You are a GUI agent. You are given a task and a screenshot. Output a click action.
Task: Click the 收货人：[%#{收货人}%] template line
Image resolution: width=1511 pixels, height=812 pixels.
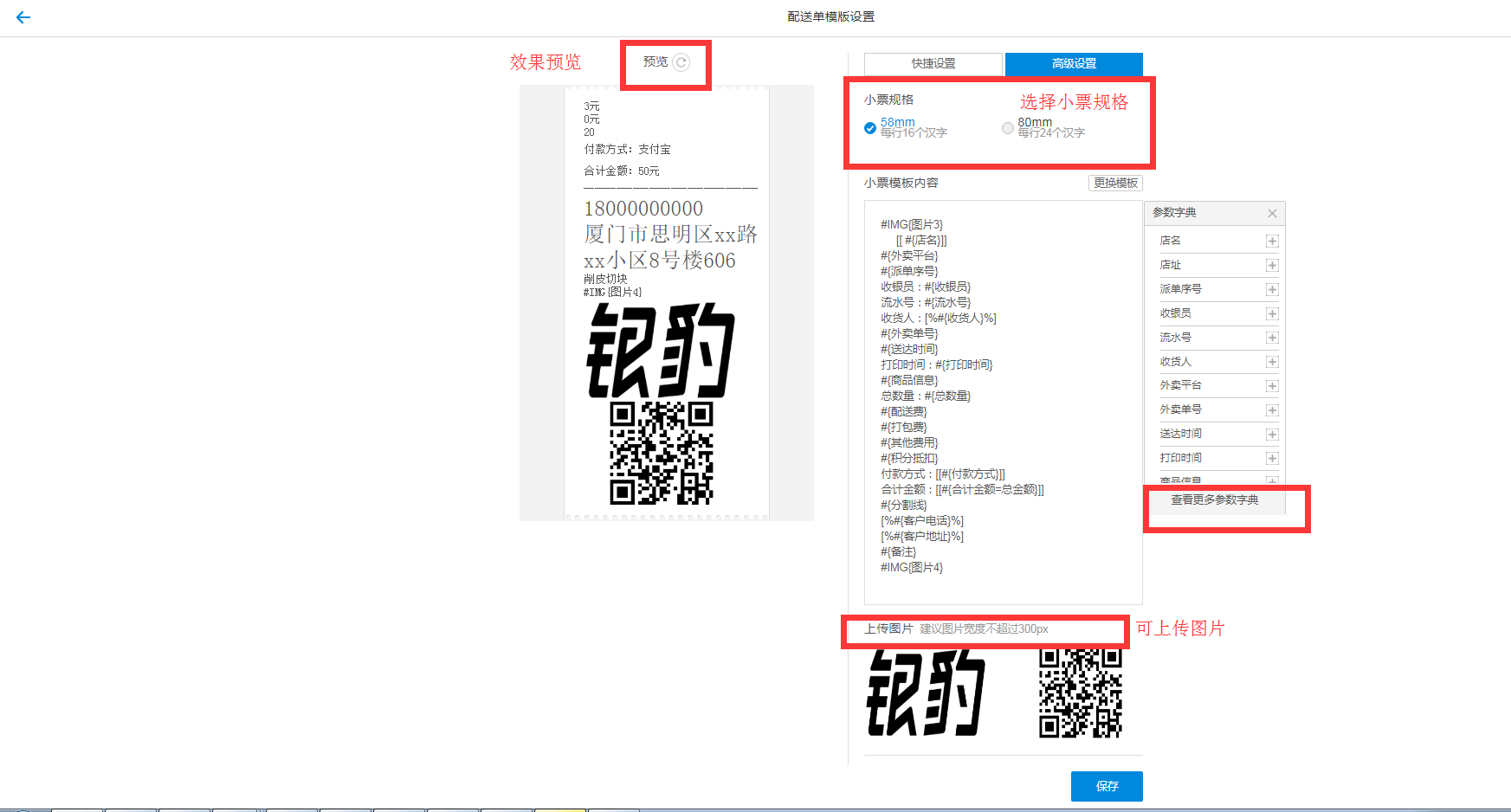click(x=939, y=318)
